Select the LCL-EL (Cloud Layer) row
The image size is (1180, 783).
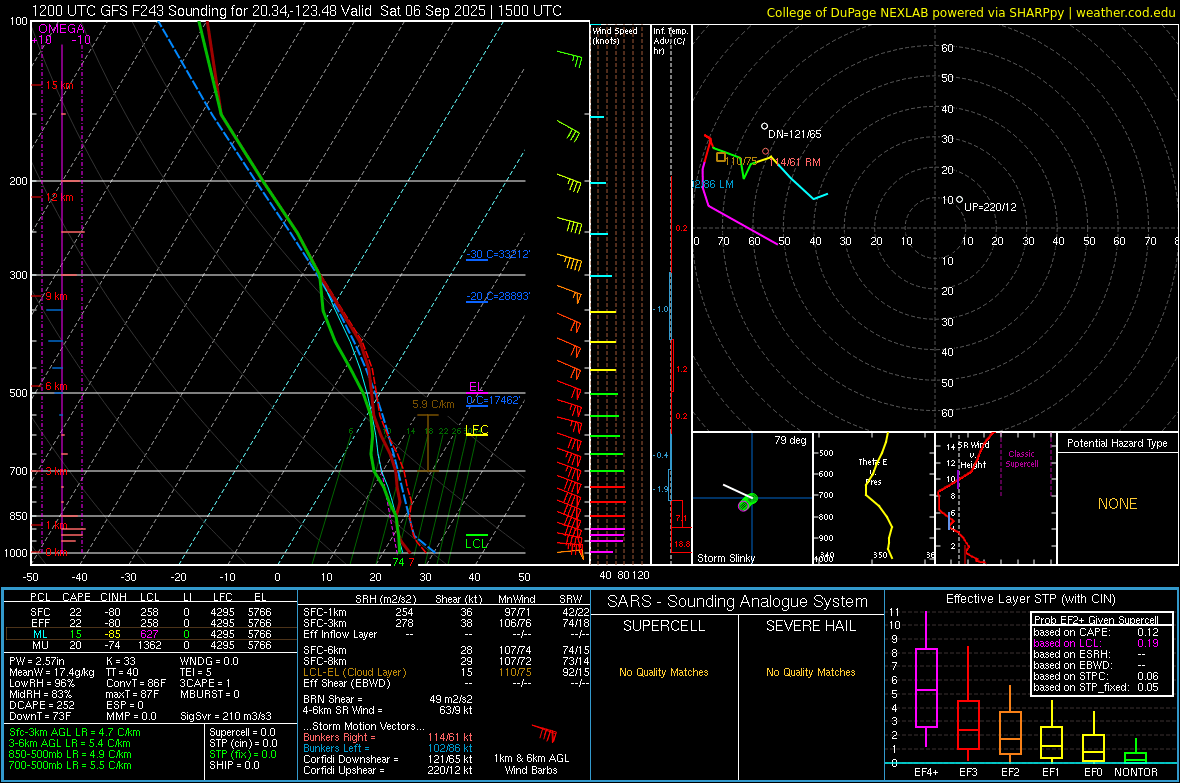(x=446, y=672)
